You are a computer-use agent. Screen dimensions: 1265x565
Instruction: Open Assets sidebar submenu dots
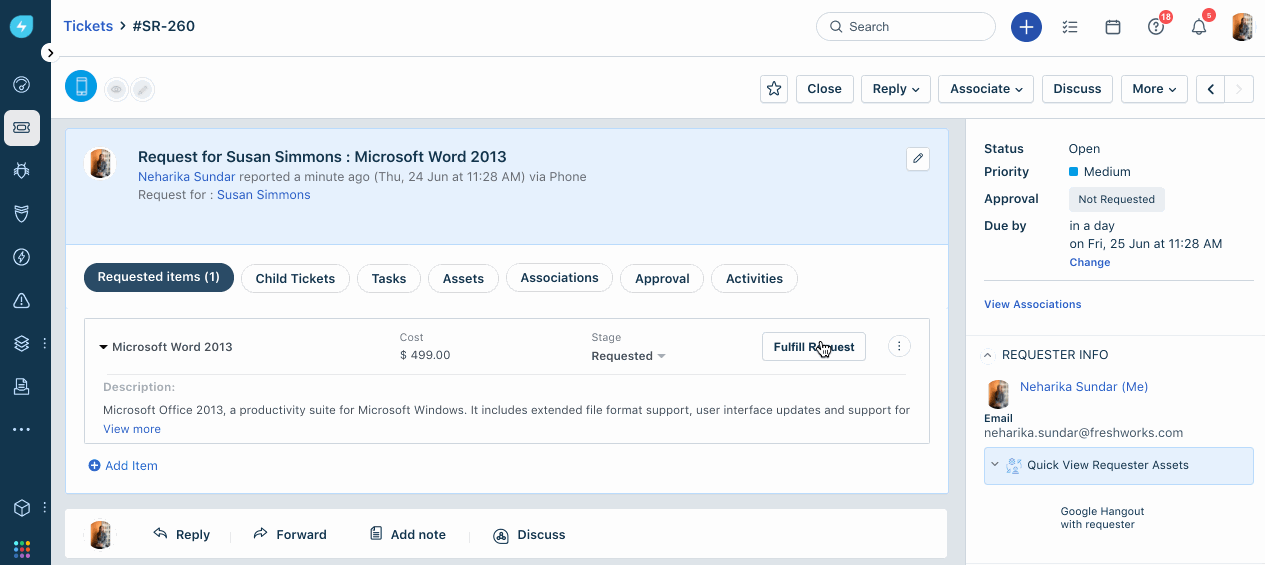[x=44, y=343]
